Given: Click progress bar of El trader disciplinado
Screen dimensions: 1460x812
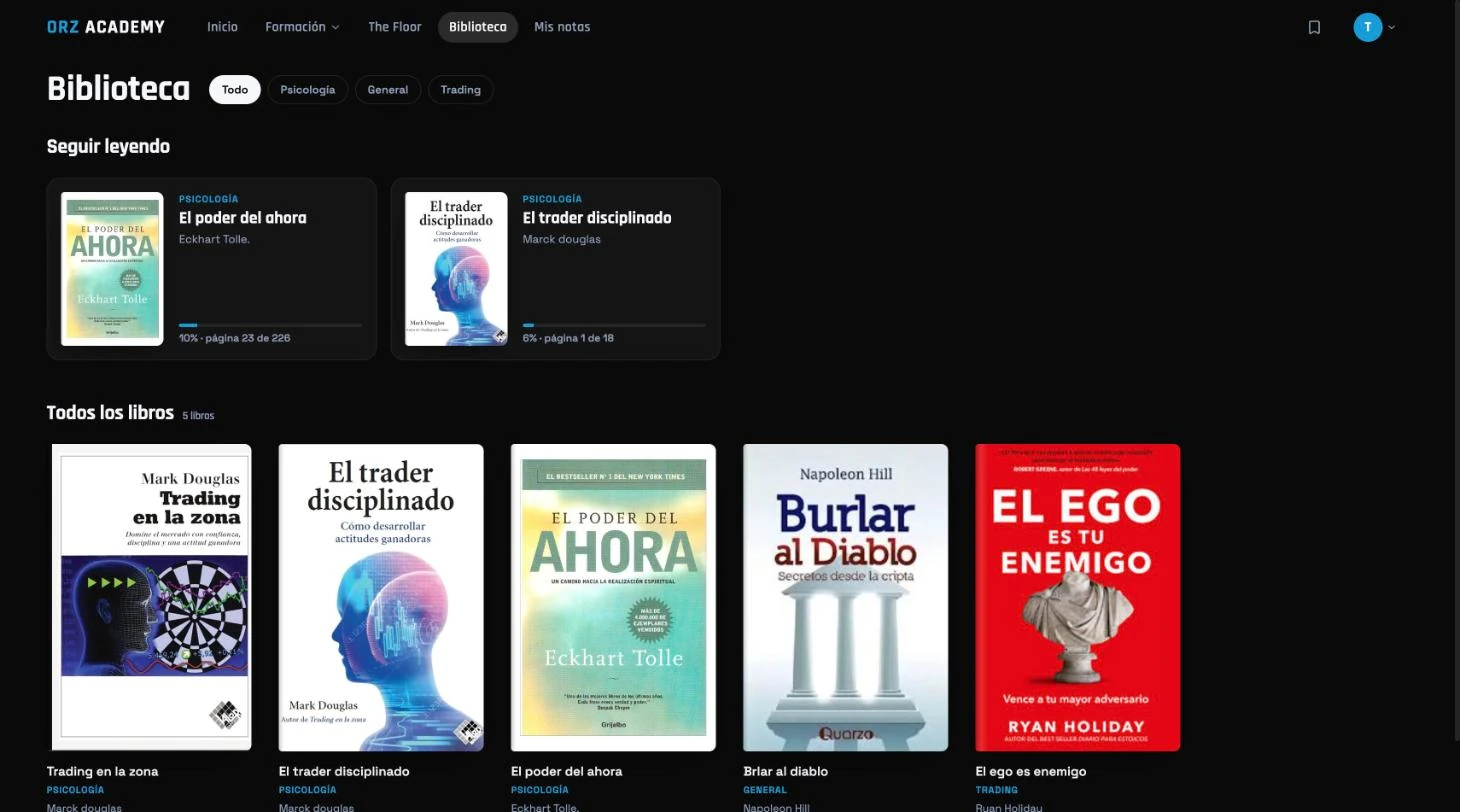Looking at the screenshot, I should (x=614, y=325).
